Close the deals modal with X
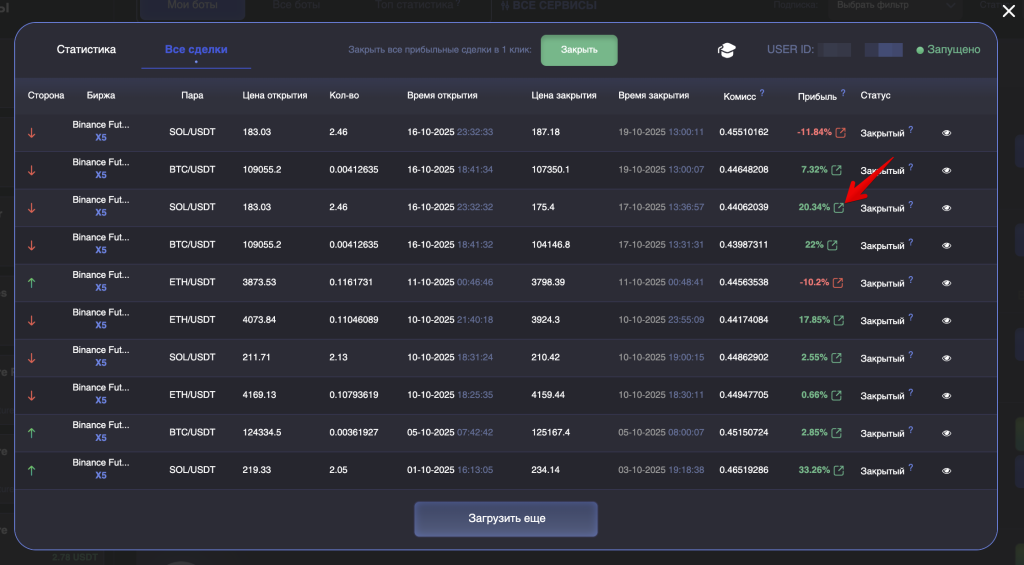The width and height of the screenshot is (1024, 565). click(1007, 11)
